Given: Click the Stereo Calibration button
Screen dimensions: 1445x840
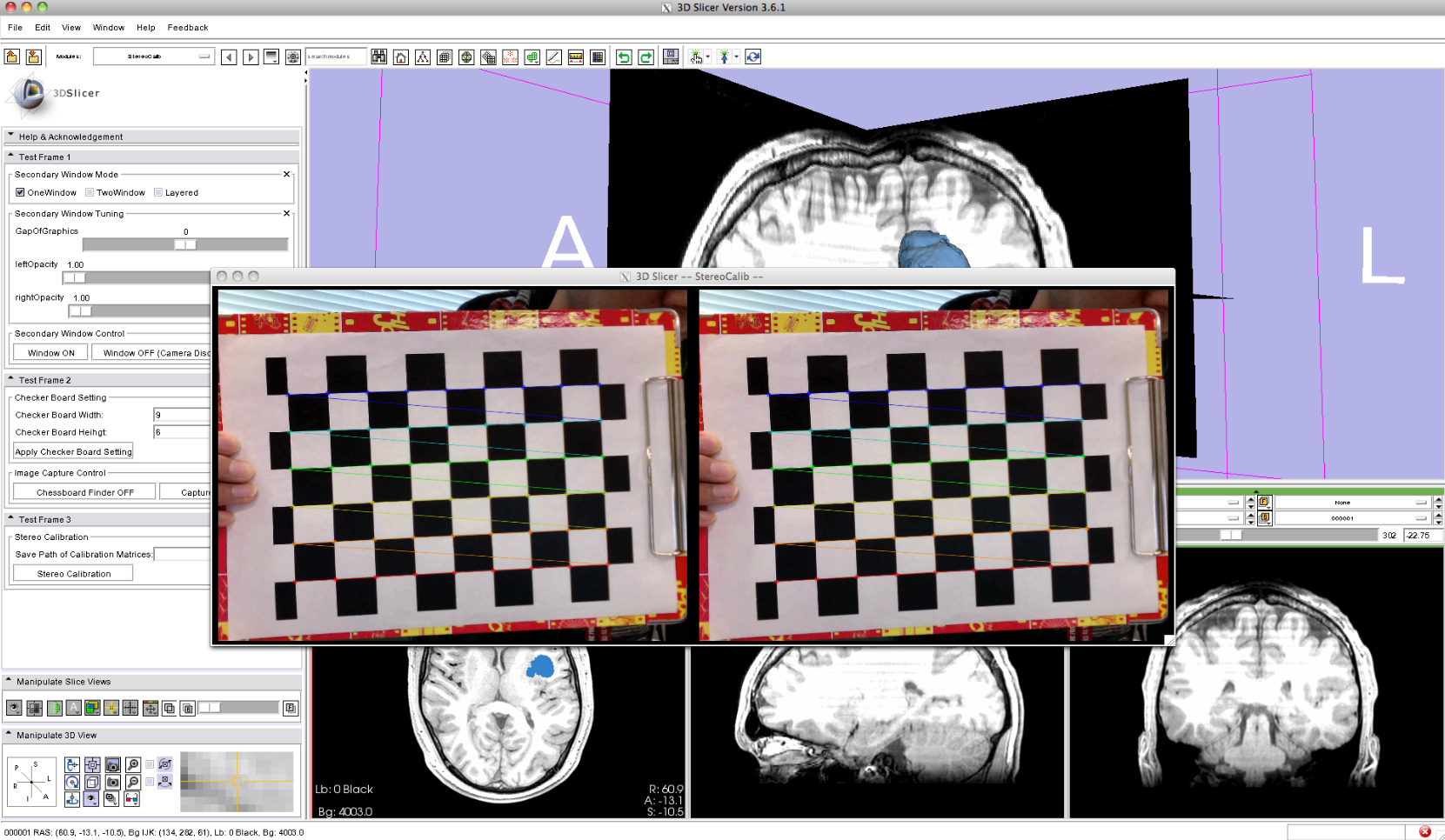Looking at the screenshot, I should click(x=74, y=574).
